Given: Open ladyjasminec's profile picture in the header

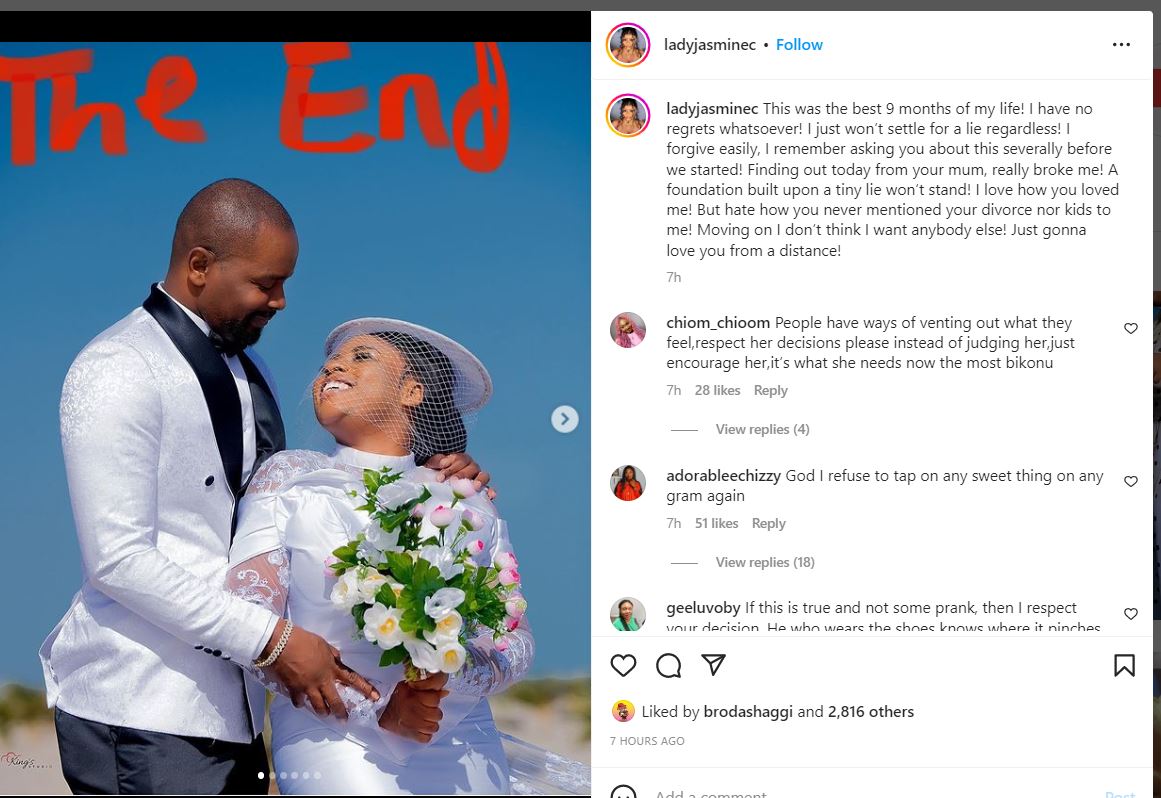Looking at the screenshot, I should [628, 44].
